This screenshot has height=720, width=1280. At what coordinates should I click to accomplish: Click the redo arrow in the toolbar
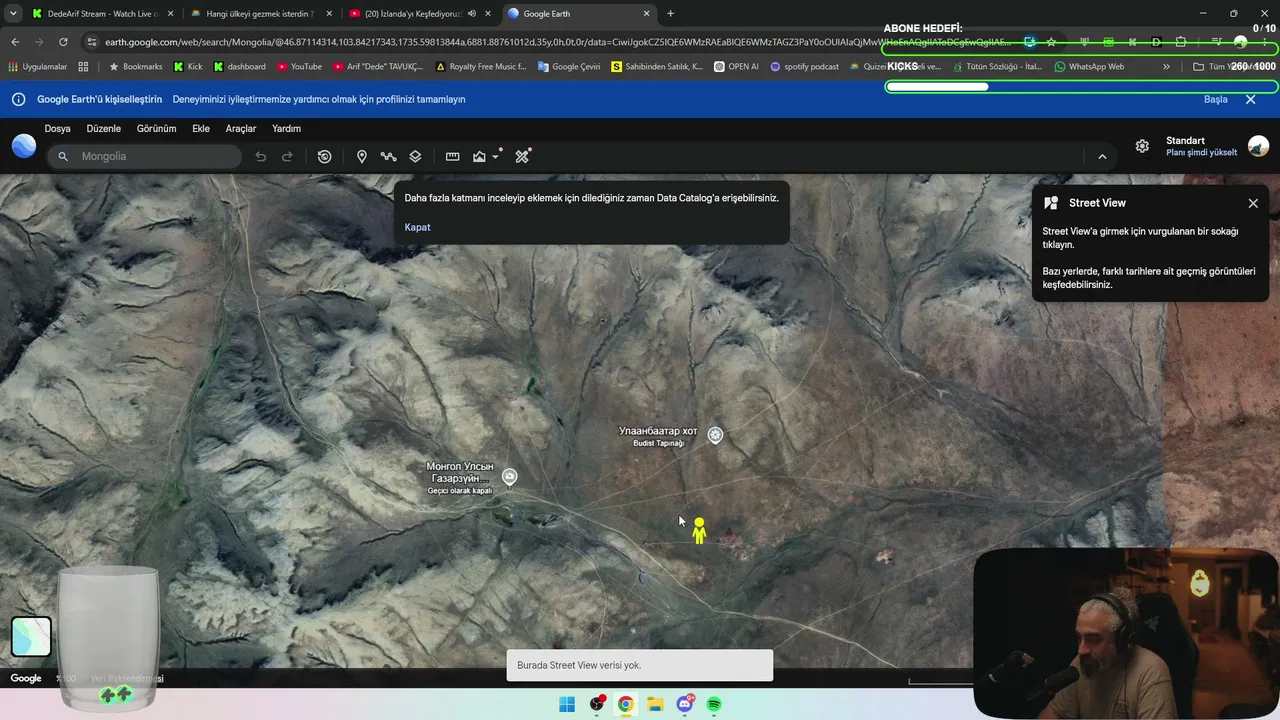pyautogui.click(x=287, y=156)
